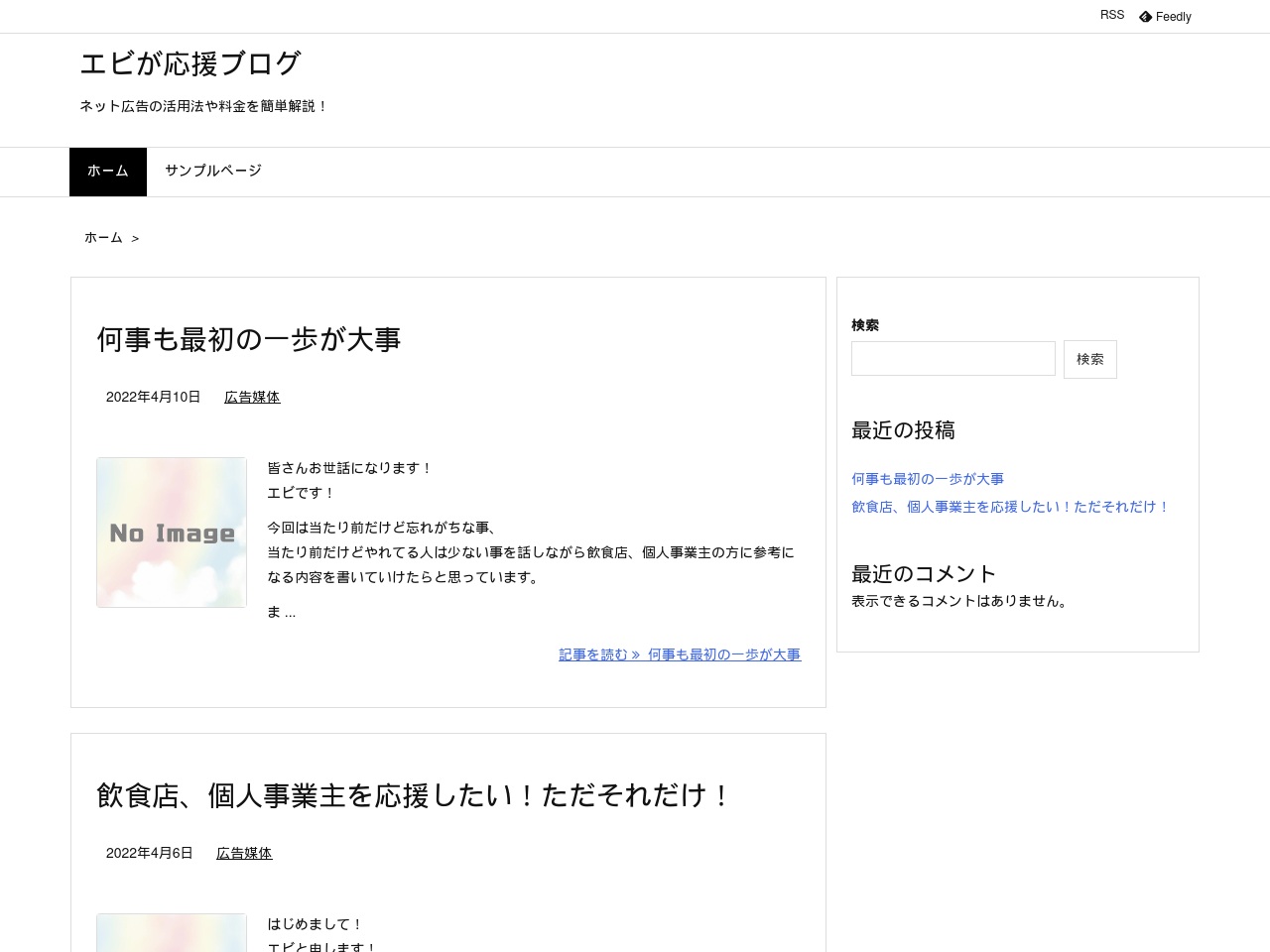Viewport: 1270px width, 952px height.
Task: Open recent post 飲食店、個人事業主を応援したい in sidebar
Action: point(1011,507)
